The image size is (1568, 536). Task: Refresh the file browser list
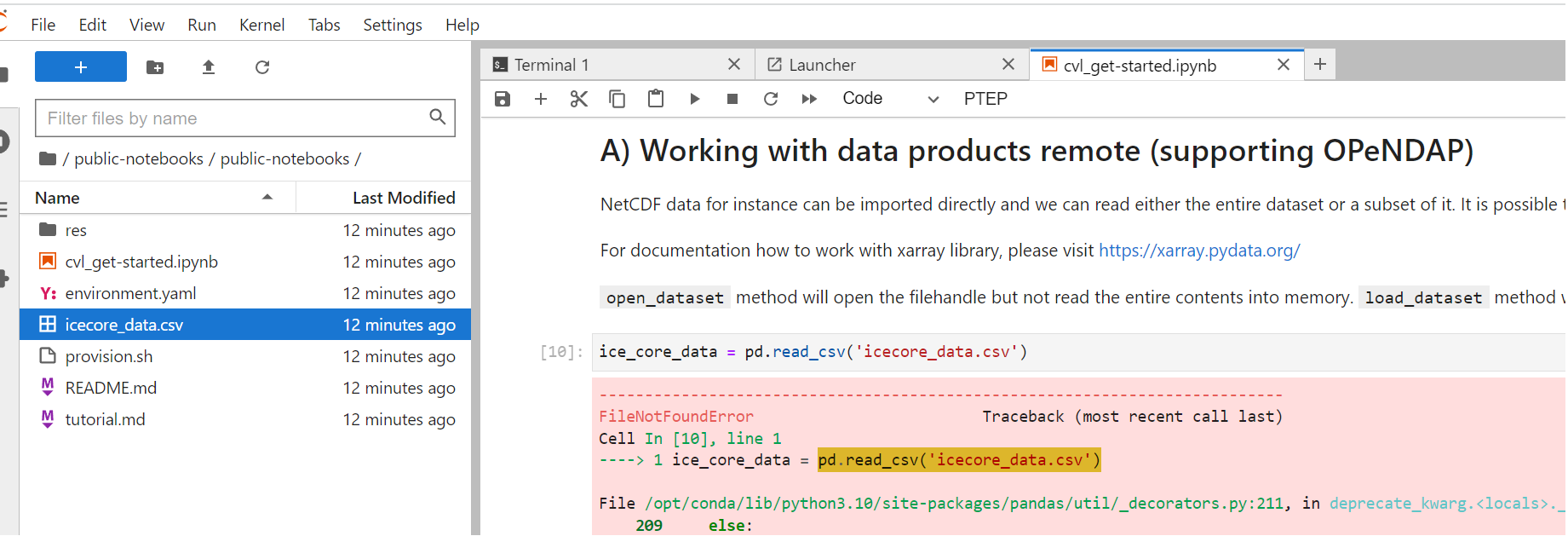click(262, 67)
